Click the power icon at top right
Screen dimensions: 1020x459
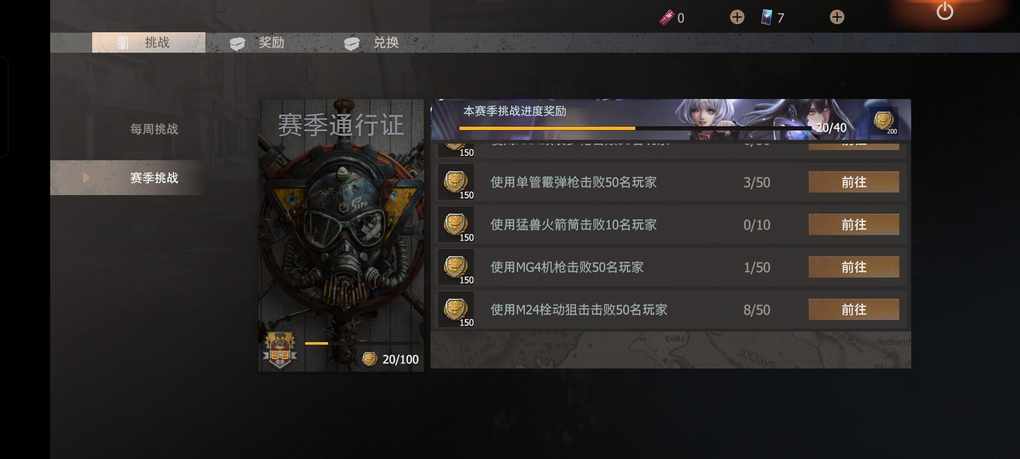945,11
